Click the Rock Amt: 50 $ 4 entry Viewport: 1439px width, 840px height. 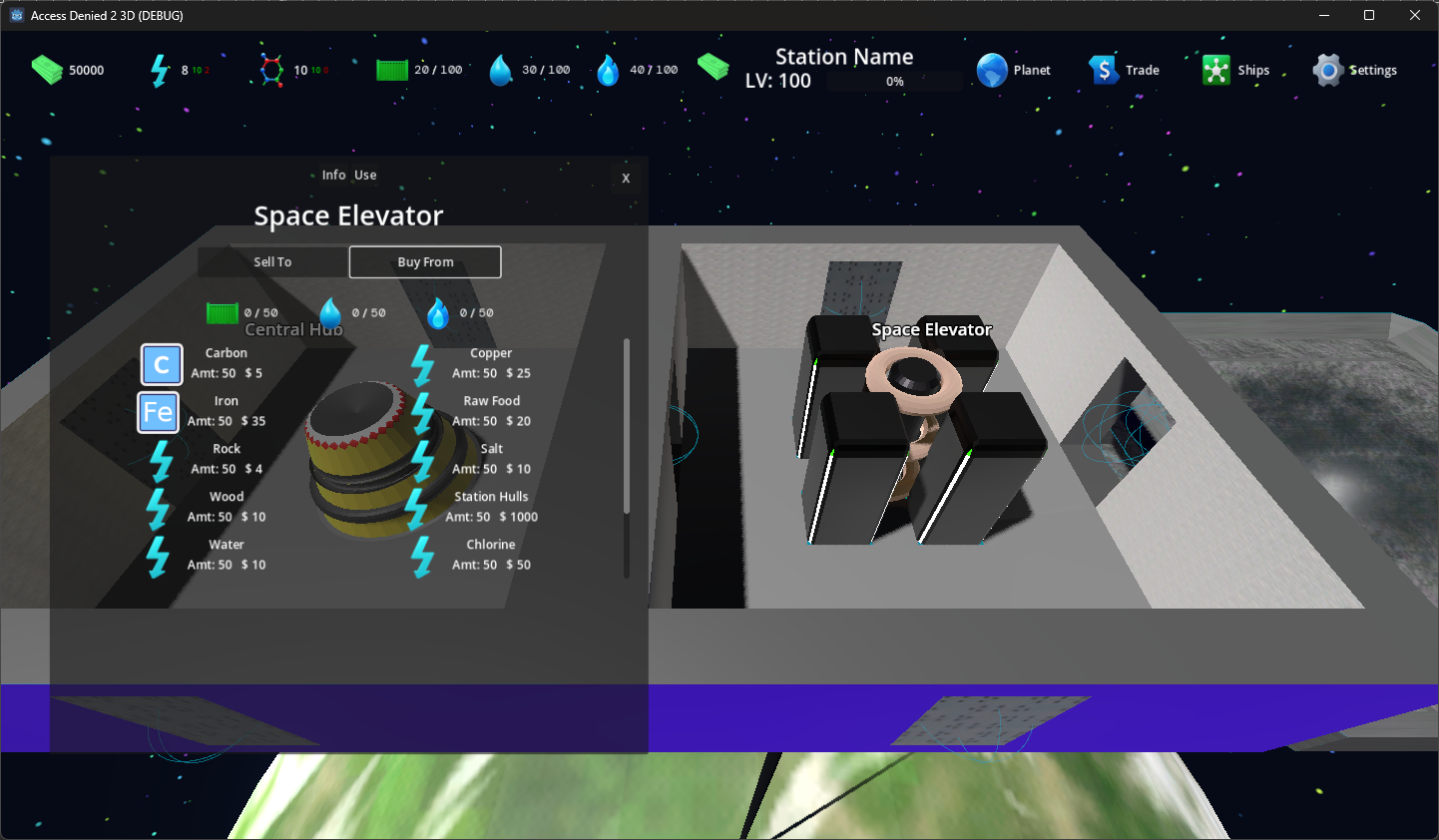click(x=227, y=459)
